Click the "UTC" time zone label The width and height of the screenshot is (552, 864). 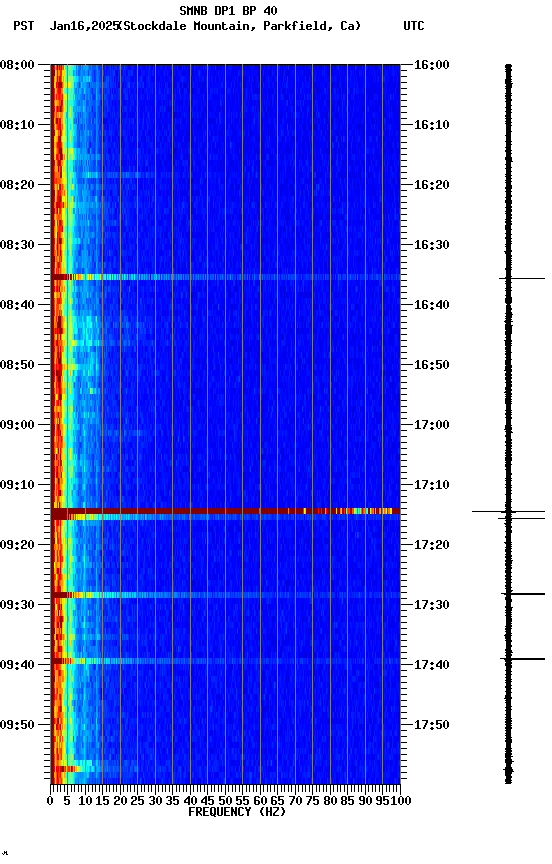point(414,26)
